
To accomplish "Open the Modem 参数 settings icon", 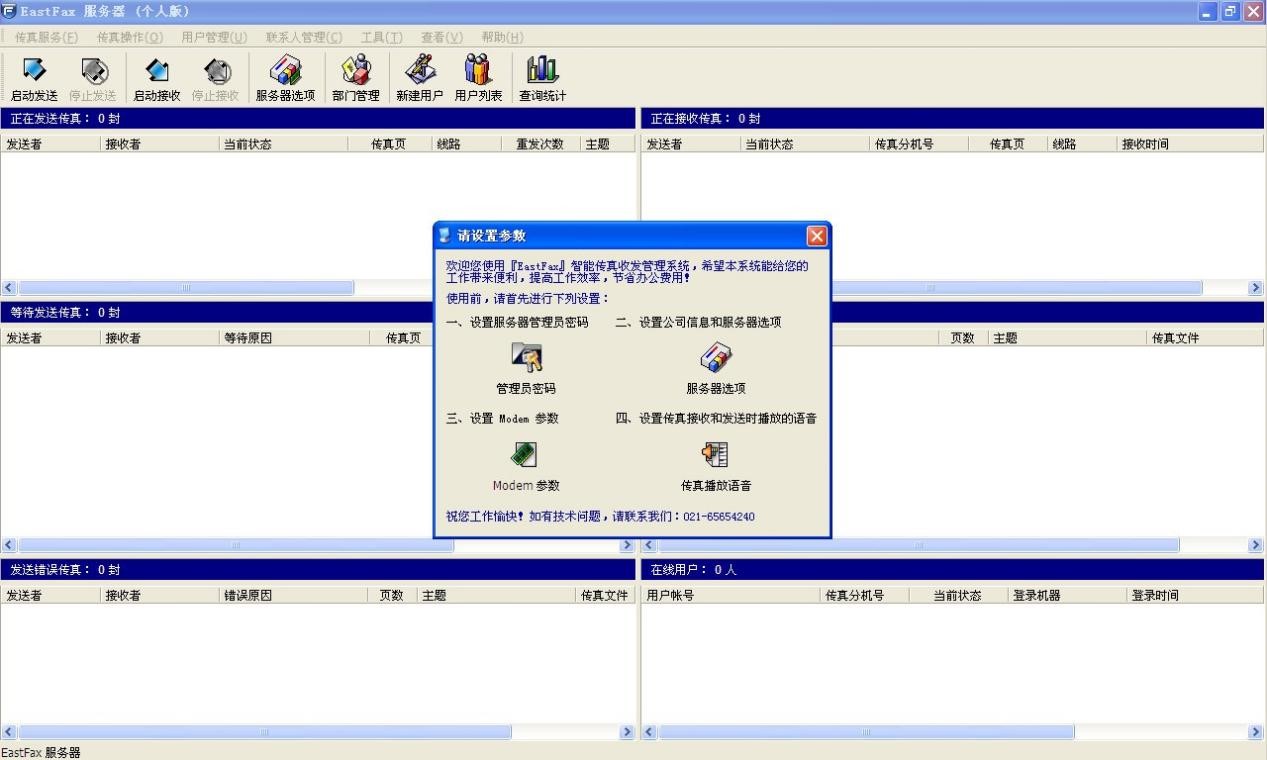I will [525, 454].
